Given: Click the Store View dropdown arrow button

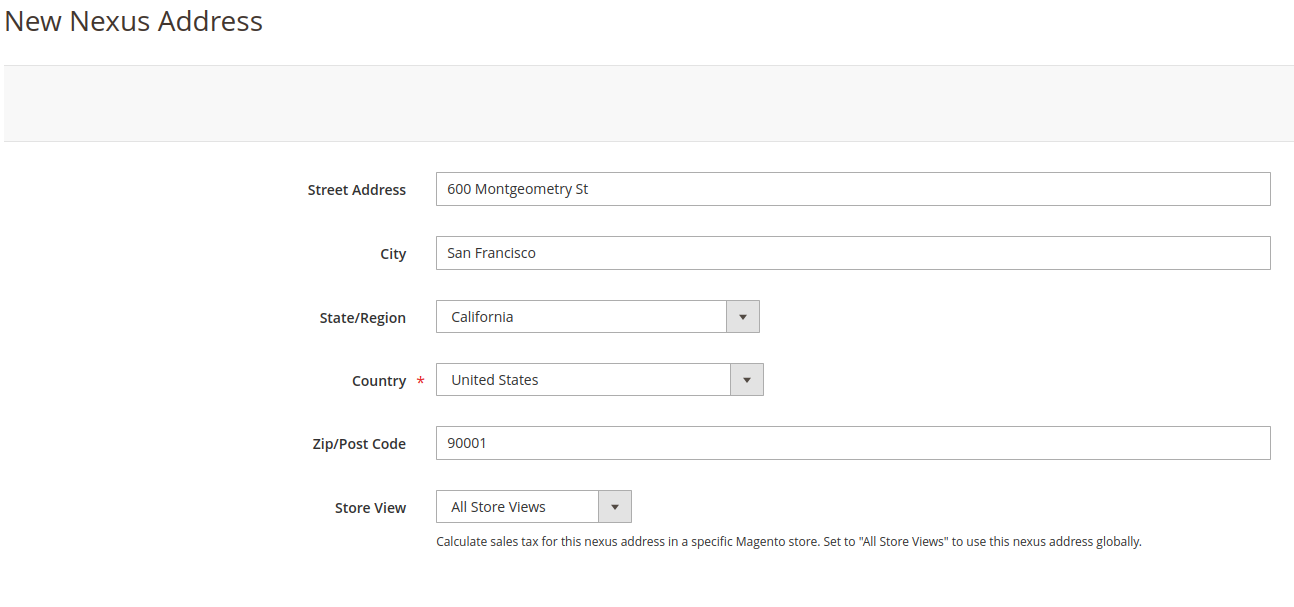Looking at the screenshot, I should click(x=614, y=507).
